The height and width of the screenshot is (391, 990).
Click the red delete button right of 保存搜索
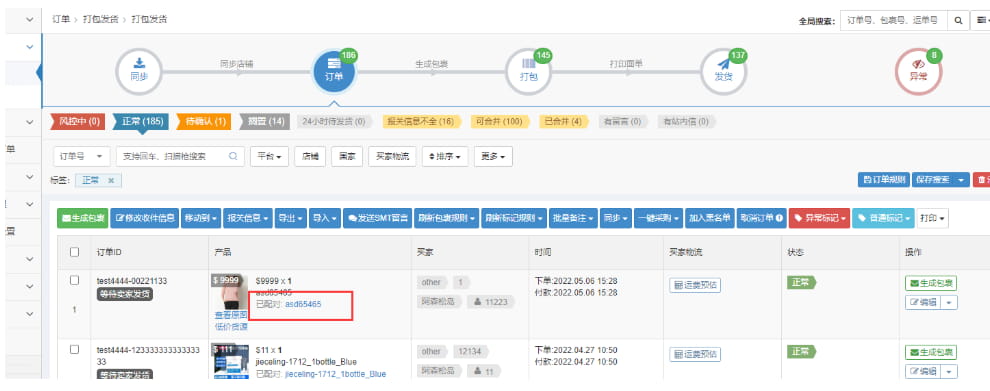[981, 180]
